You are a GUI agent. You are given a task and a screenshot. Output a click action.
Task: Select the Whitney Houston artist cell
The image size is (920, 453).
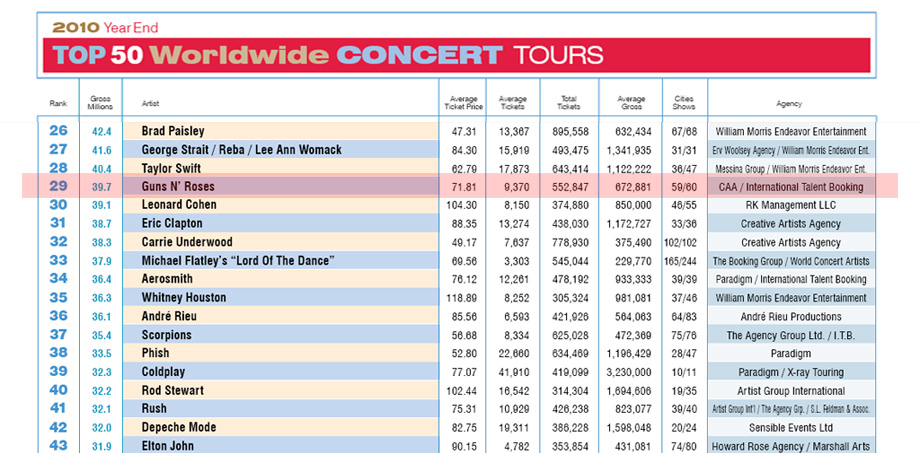[x=280, y=298]
